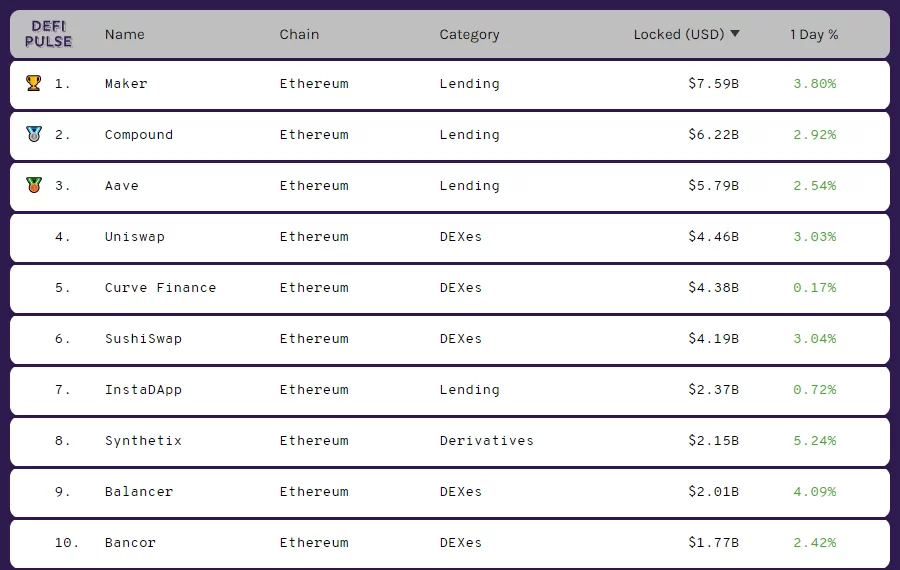Open the Maker project link
The width and height of the screenshot is (900, 570).
[x=126, y=84]
